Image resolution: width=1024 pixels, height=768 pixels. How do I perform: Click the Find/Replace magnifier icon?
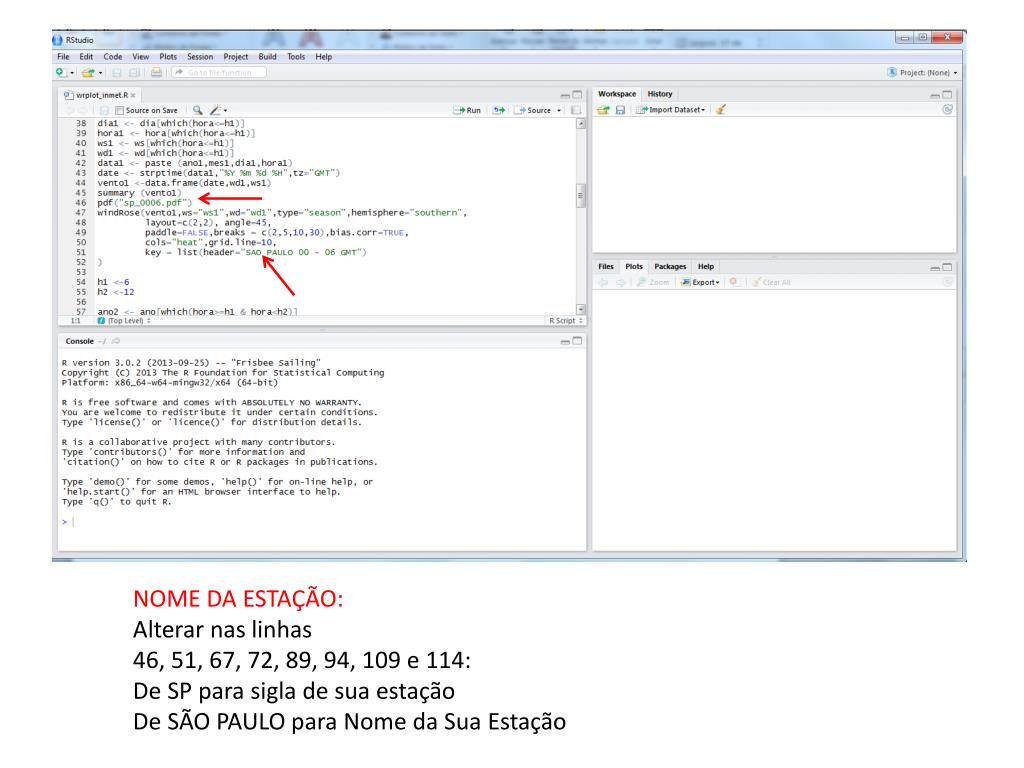pos(197,110)
